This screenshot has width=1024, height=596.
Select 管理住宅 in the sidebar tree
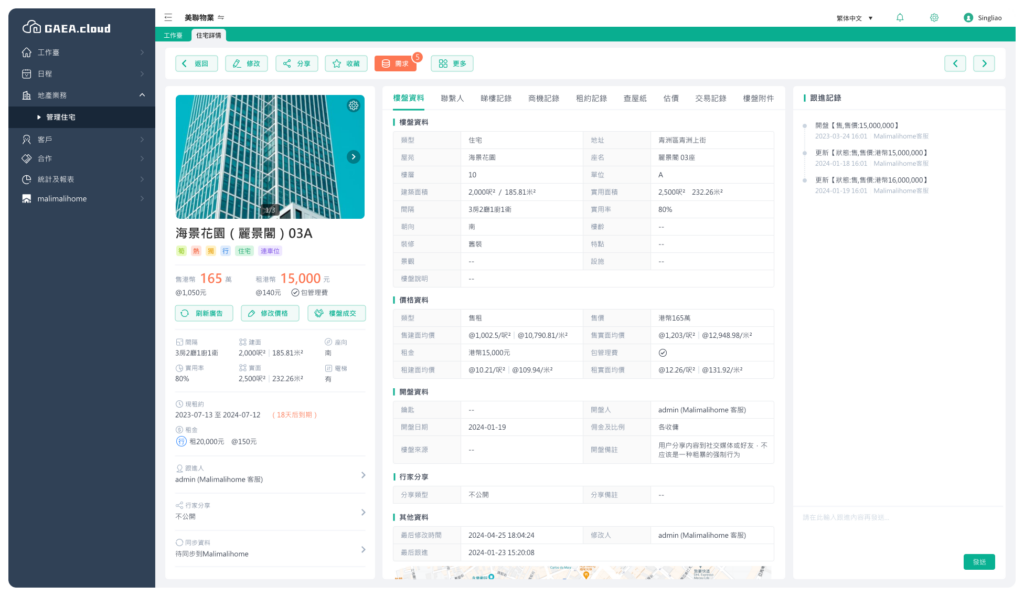(75, 117)
